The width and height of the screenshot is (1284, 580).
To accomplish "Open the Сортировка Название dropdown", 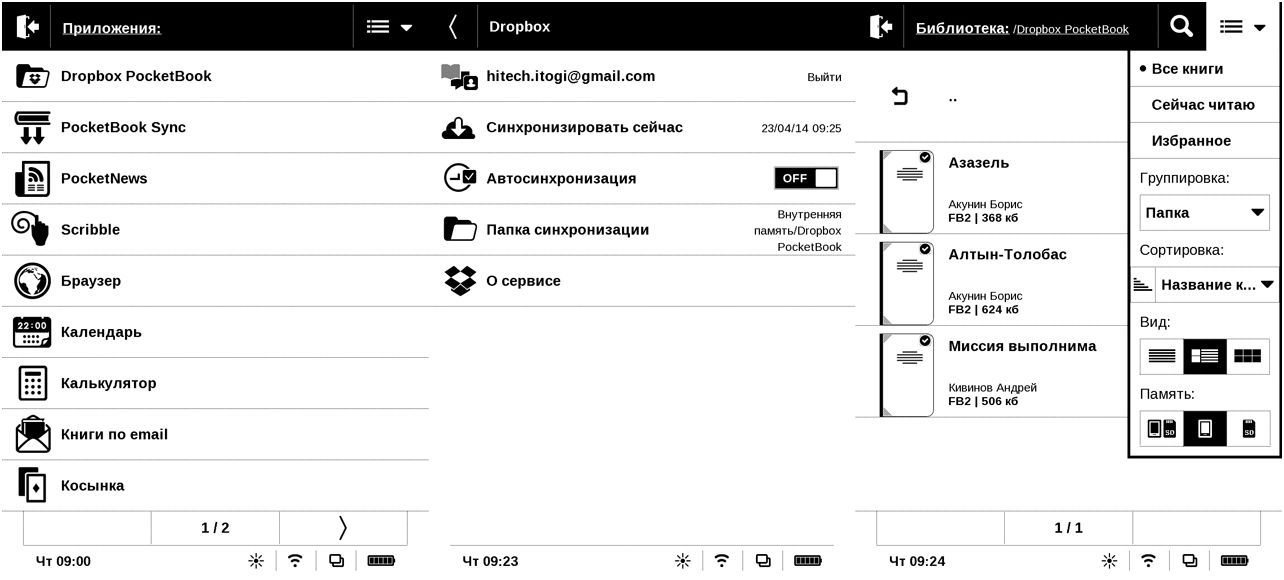I will 1216,285.
